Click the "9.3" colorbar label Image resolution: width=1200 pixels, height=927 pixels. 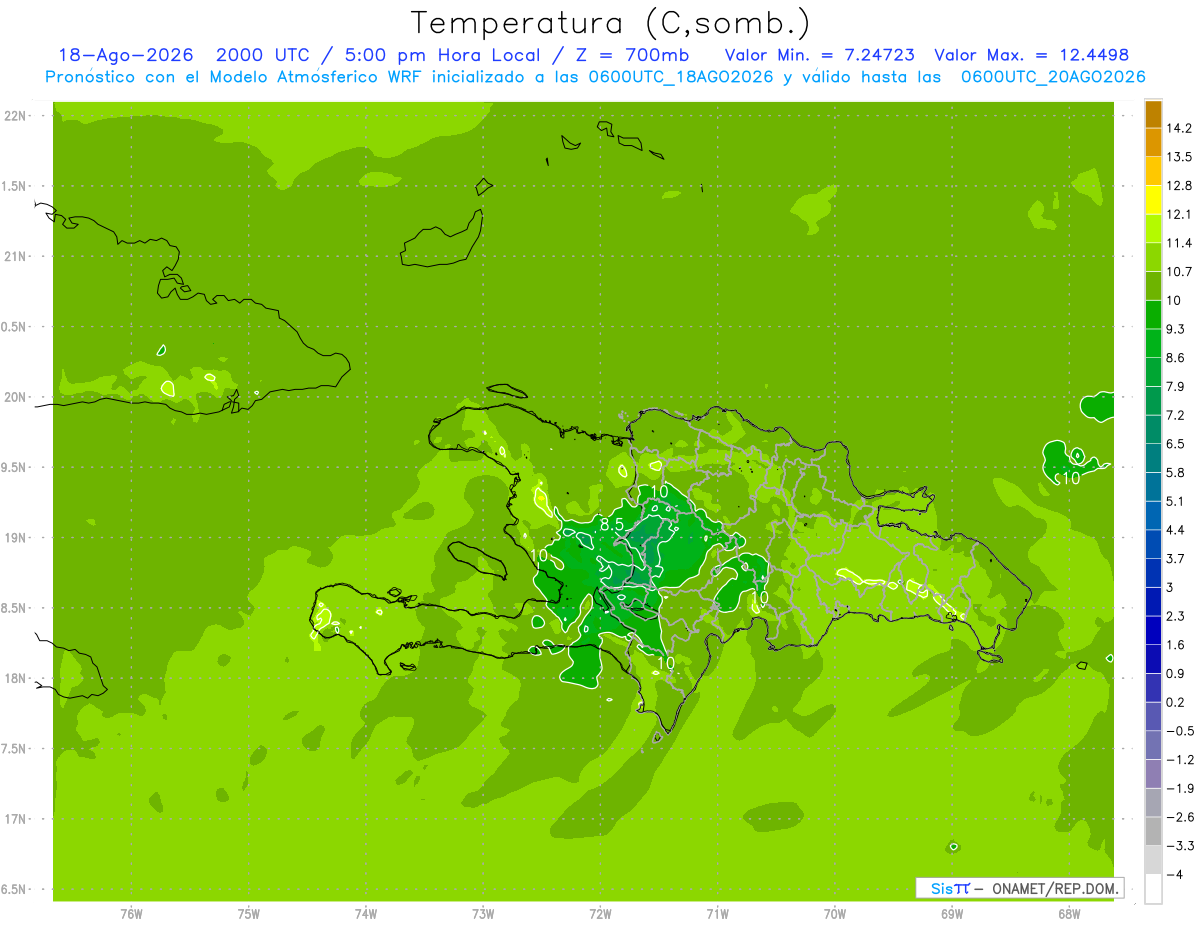coord(1175,329)
